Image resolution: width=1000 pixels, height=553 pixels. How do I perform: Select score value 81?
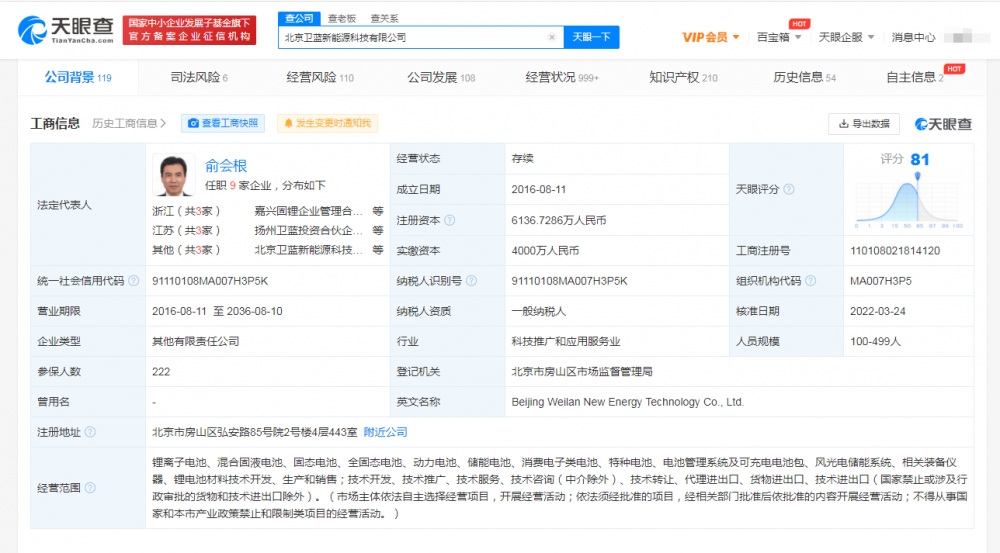(x=920, y=159)
